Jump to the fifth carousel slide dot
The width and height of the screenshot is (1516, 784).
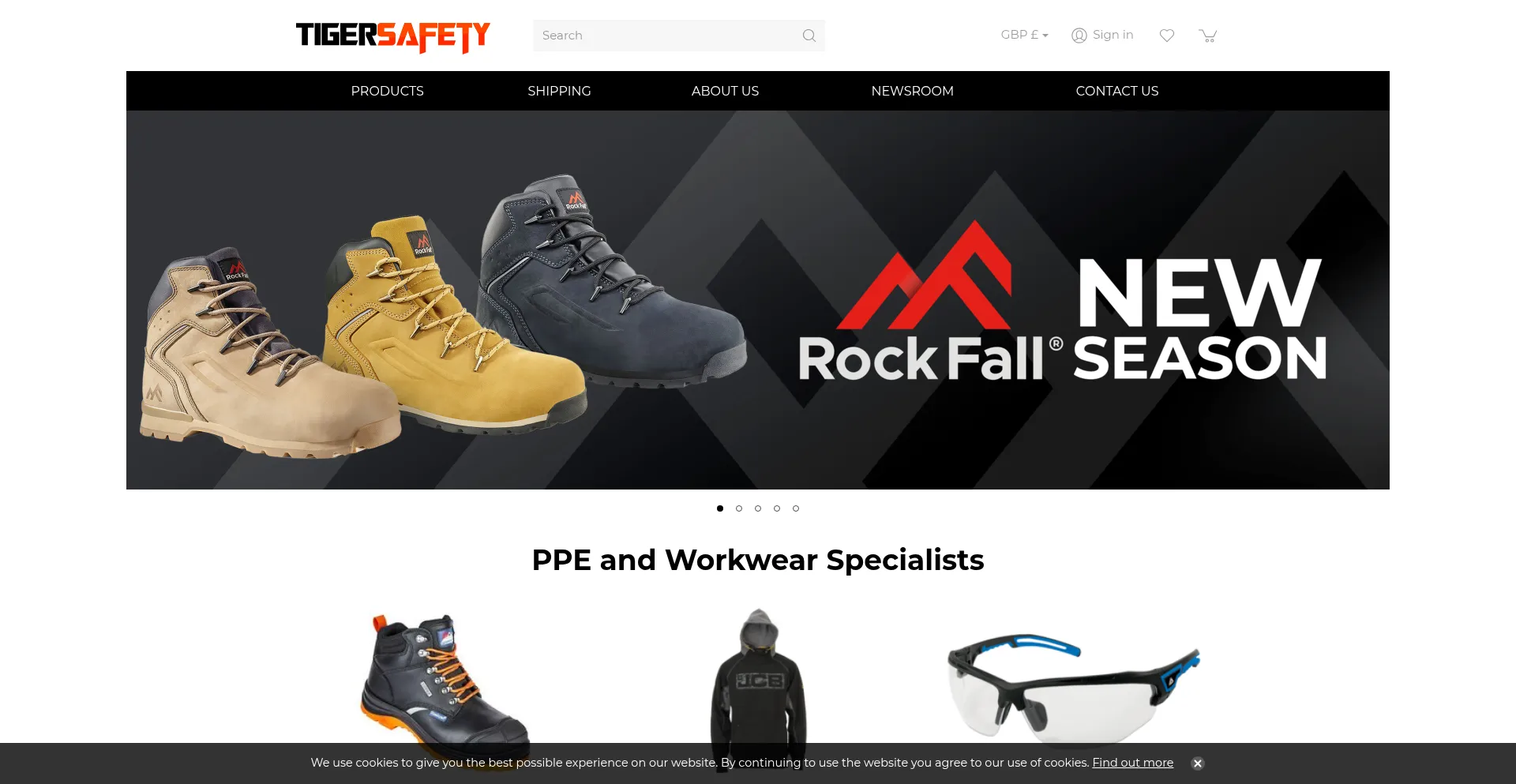796,508
